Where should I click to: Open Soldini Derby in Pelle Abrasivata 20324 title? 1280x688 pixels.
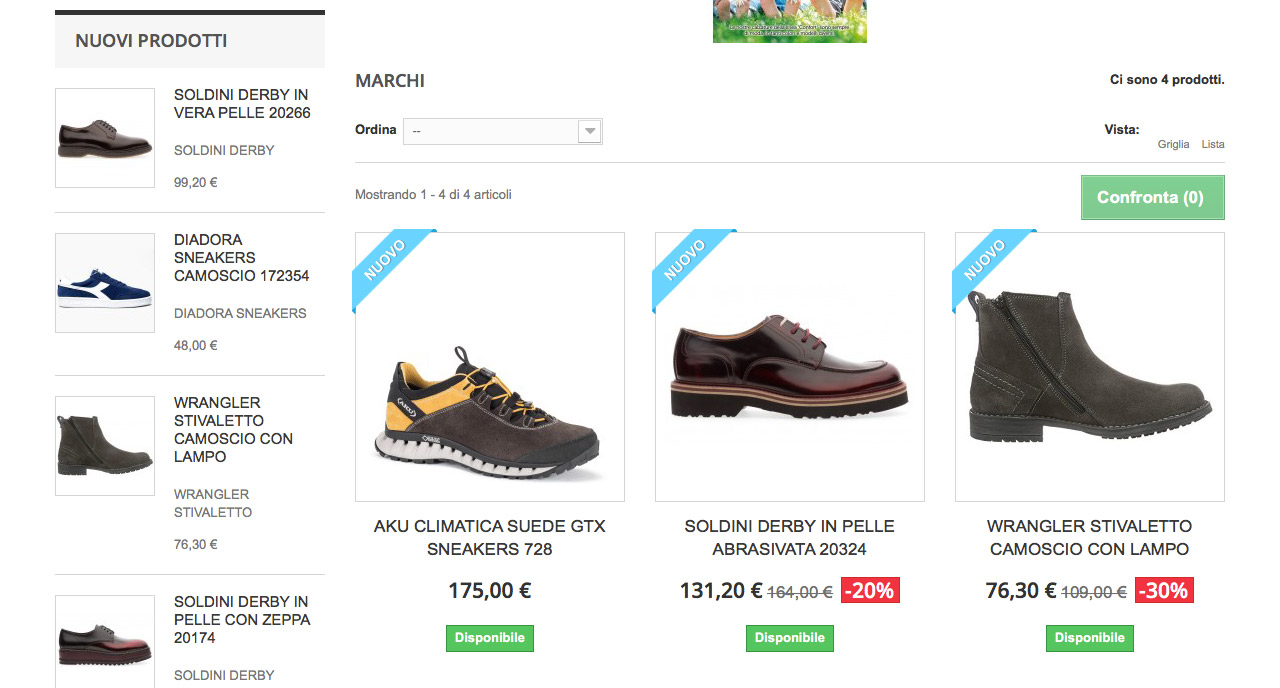(790, 537)
